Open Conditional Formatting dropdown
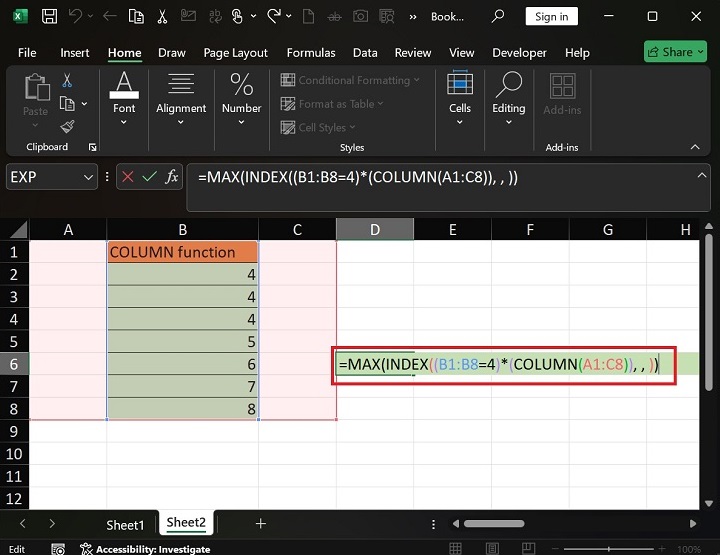This screenshot has width=720, height=555. pyautogui.click(x=350, y=80)
